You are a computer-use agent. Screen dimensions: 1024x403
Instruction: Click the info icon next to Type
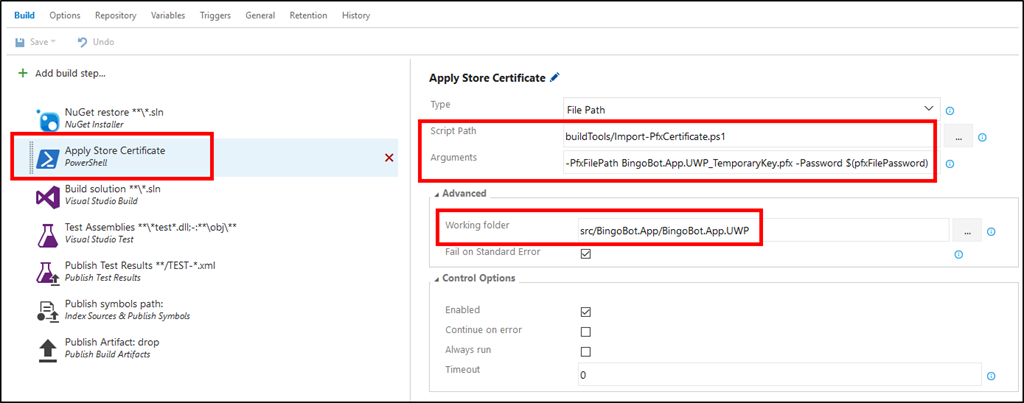pyautogui.click(x=950, y=110)
